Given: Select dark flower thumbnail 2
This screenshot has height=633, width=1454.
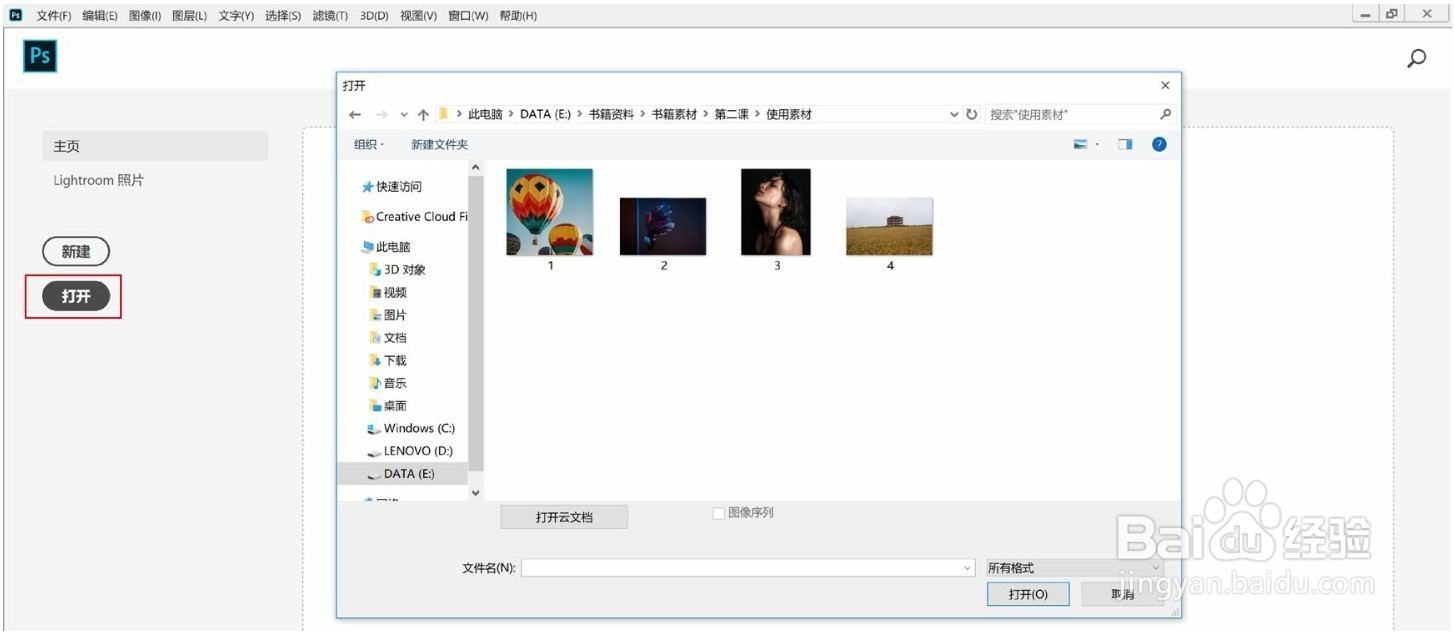Looking at the screenshot, I should coord(663,226).
